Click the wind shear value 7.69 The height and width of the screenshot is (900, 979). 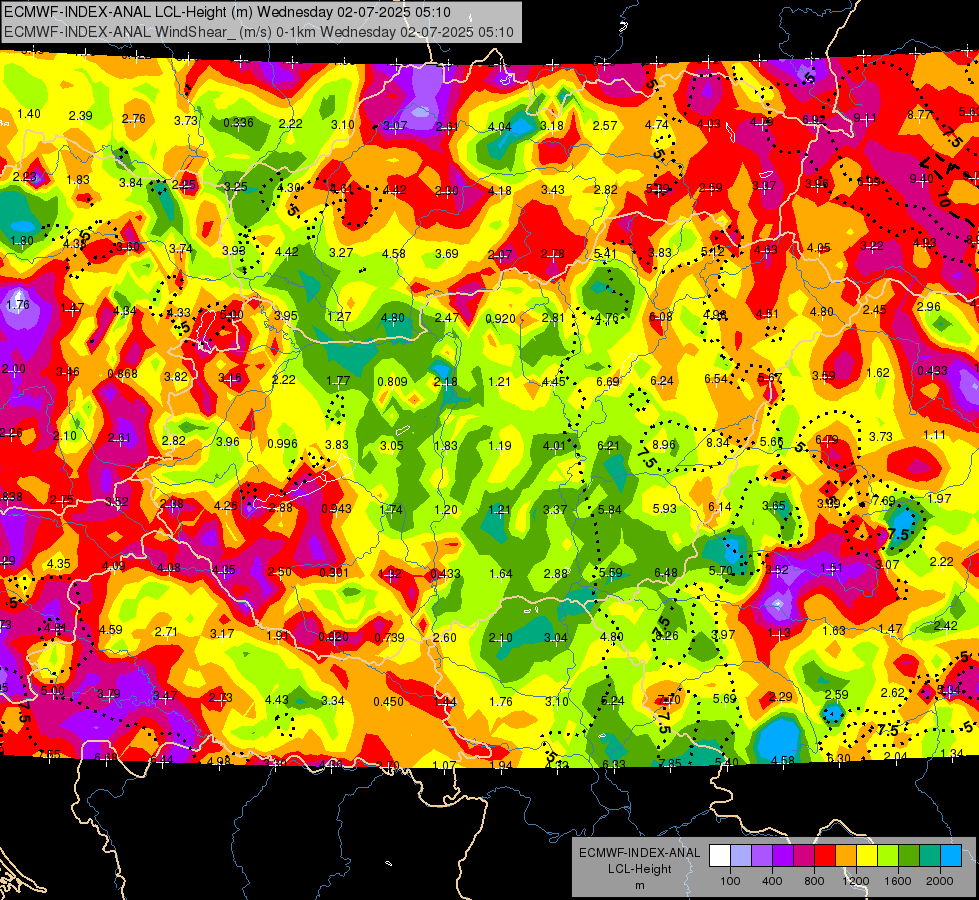point(883,501)
